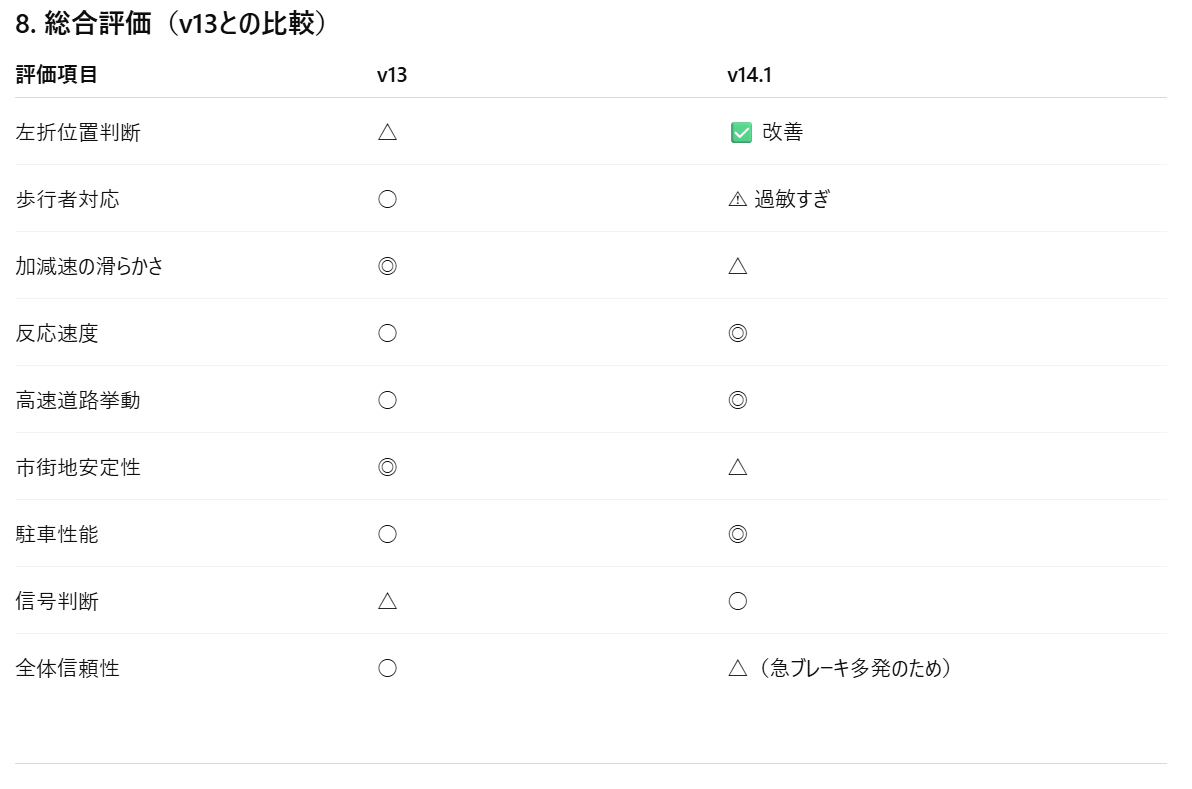
Task: Click the v13 circle in 駐車性能 row
Action: click(388, 535)
